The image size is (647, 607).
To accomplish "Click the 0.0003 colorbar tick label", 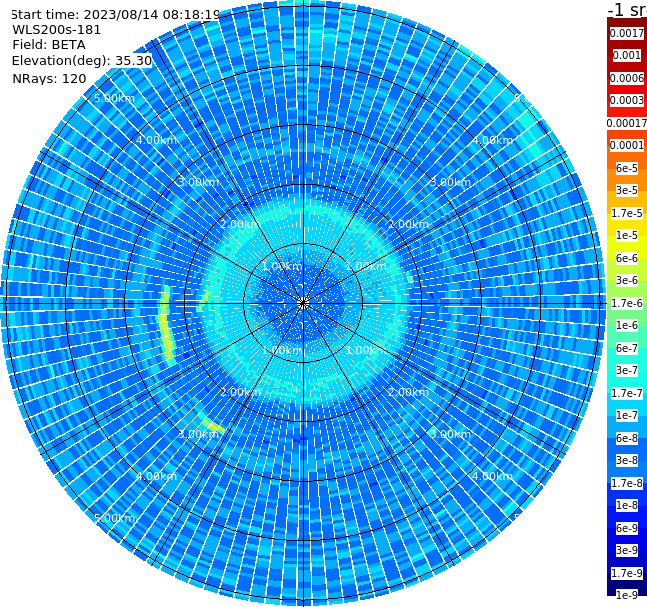I will coord(627,100).
